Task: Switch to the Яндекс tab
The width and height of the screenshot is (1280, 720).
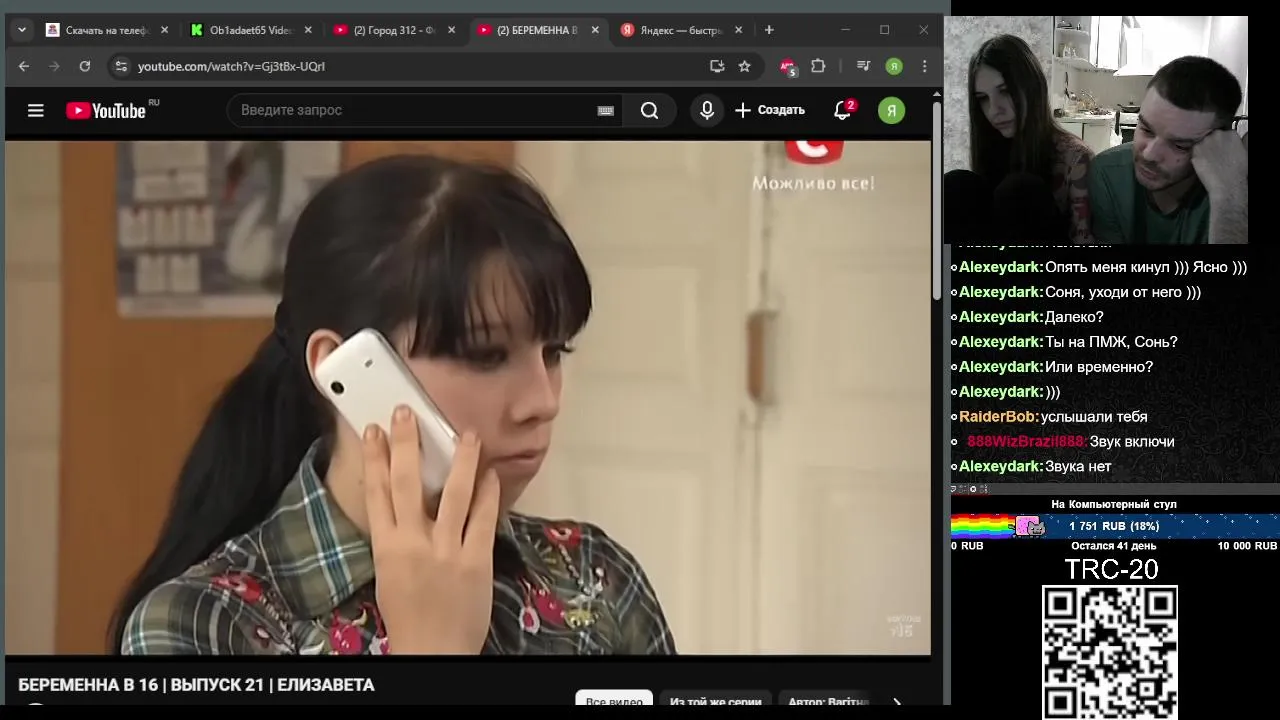Action: pyautogui.click(x=681, y=30)
